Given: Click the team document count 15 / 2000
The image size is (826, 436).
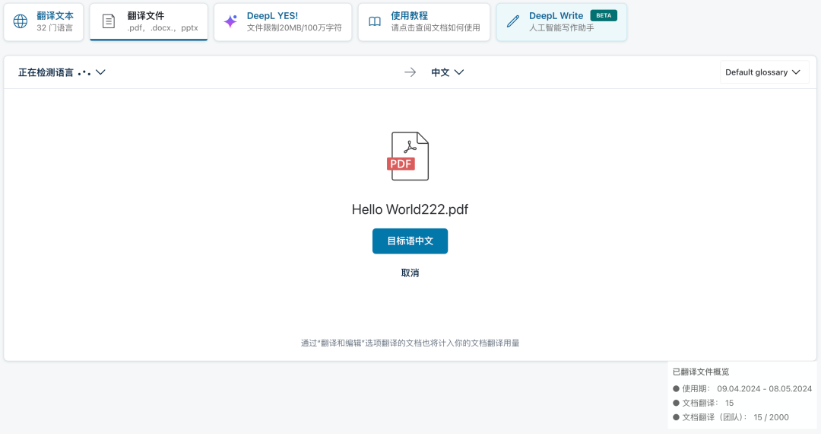Looking at the screenshot, I should coord(771,417).
